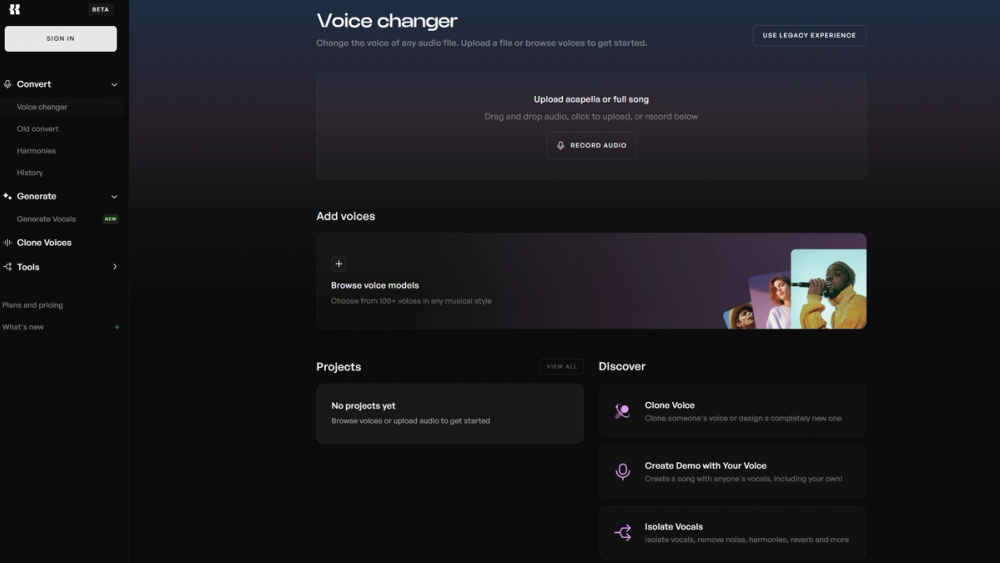Click the Upload acapella or full song heading
1000x563 pixels.
591,99
